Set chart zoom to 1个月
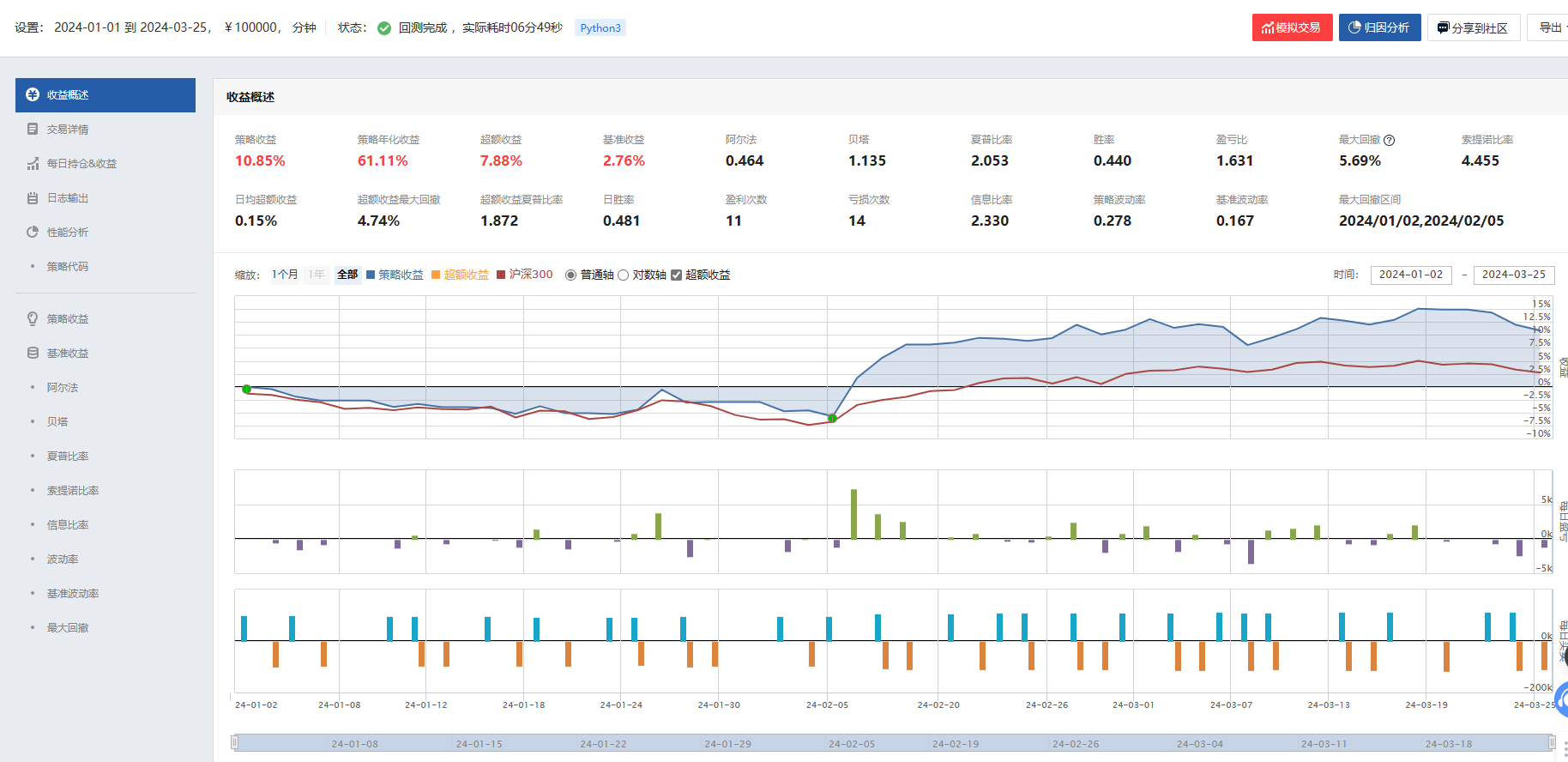This screenshot has width=1568, height=762. 285,275
